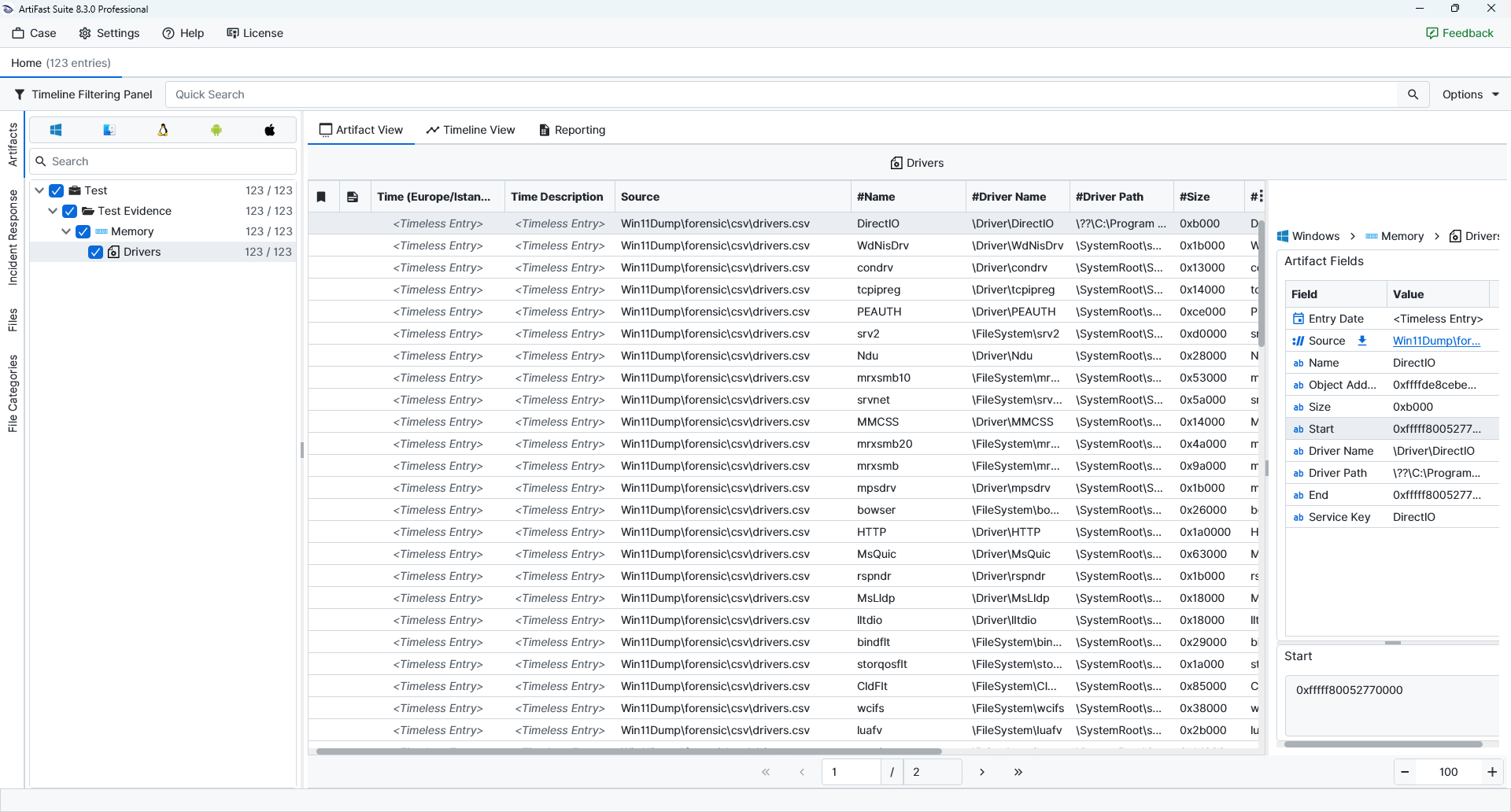The image size is (1511, 812).
Task: Uncheck the Memory checkbox in tree
Action: pyautogui.click(x=83, y=231)
